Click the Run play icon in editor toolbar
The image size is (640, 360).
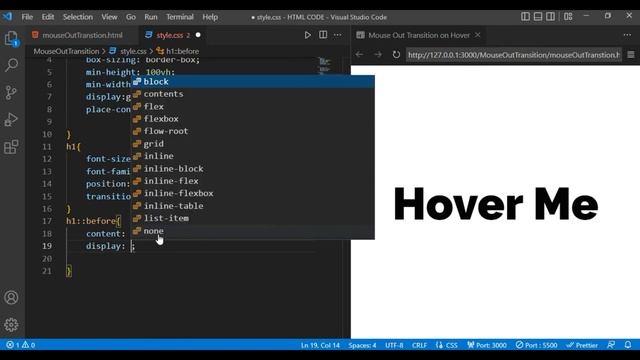coord(307,35)
